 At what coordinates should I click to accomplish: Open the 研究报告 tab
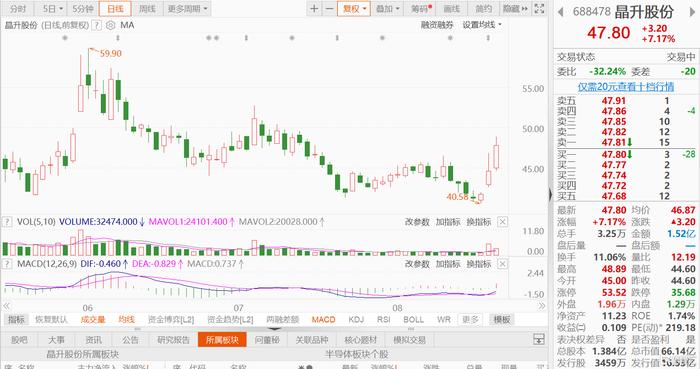coord(173,340)
